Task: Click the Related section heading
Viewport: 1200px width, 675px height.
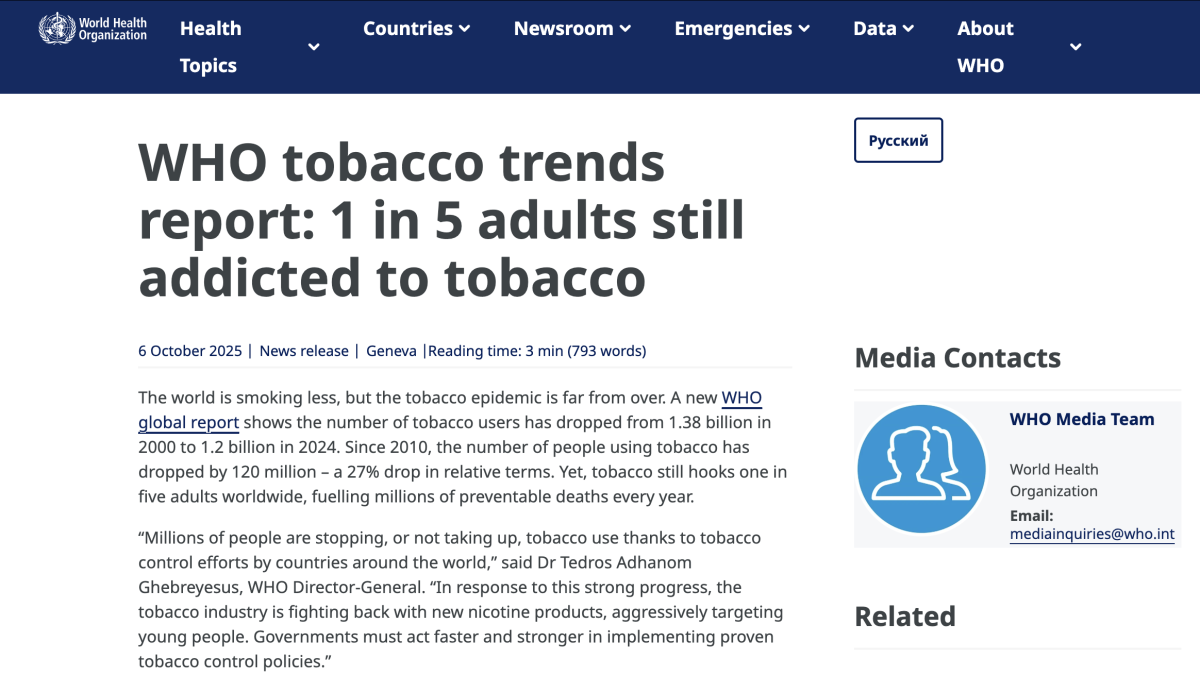Action: (905, 616)
